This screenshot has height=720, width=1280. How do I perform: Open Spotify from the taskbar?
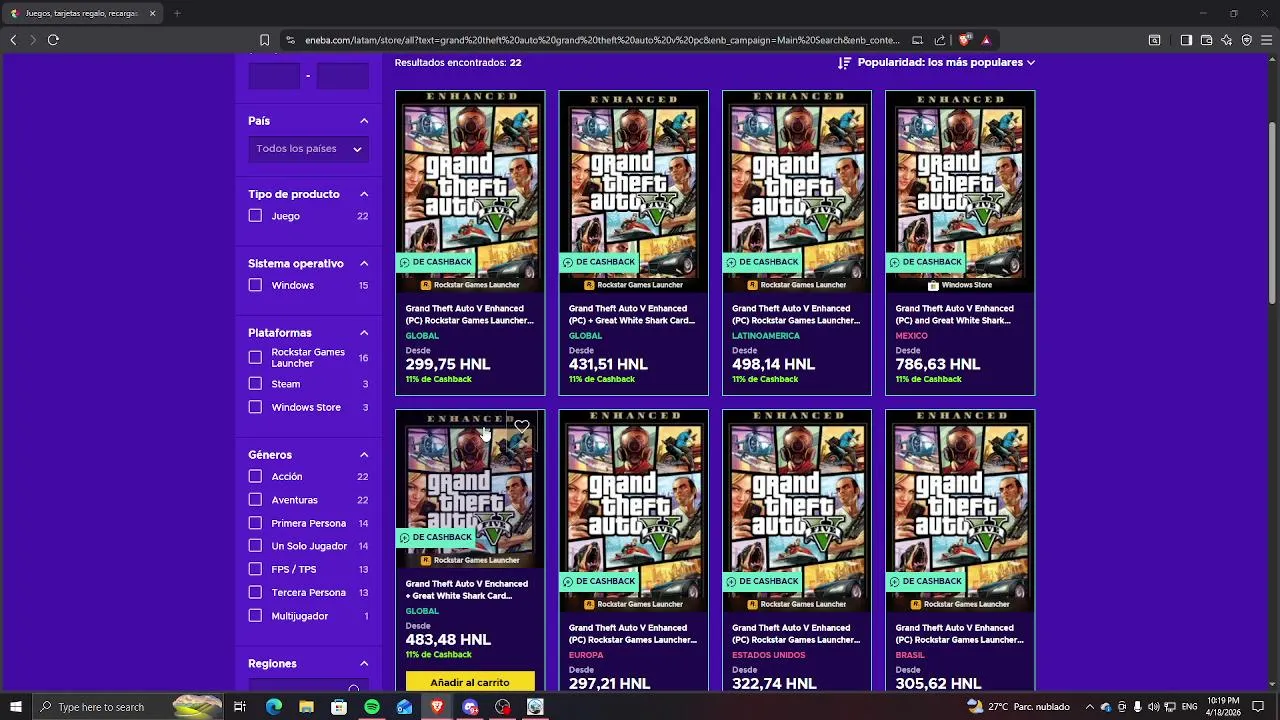(372, 707)
